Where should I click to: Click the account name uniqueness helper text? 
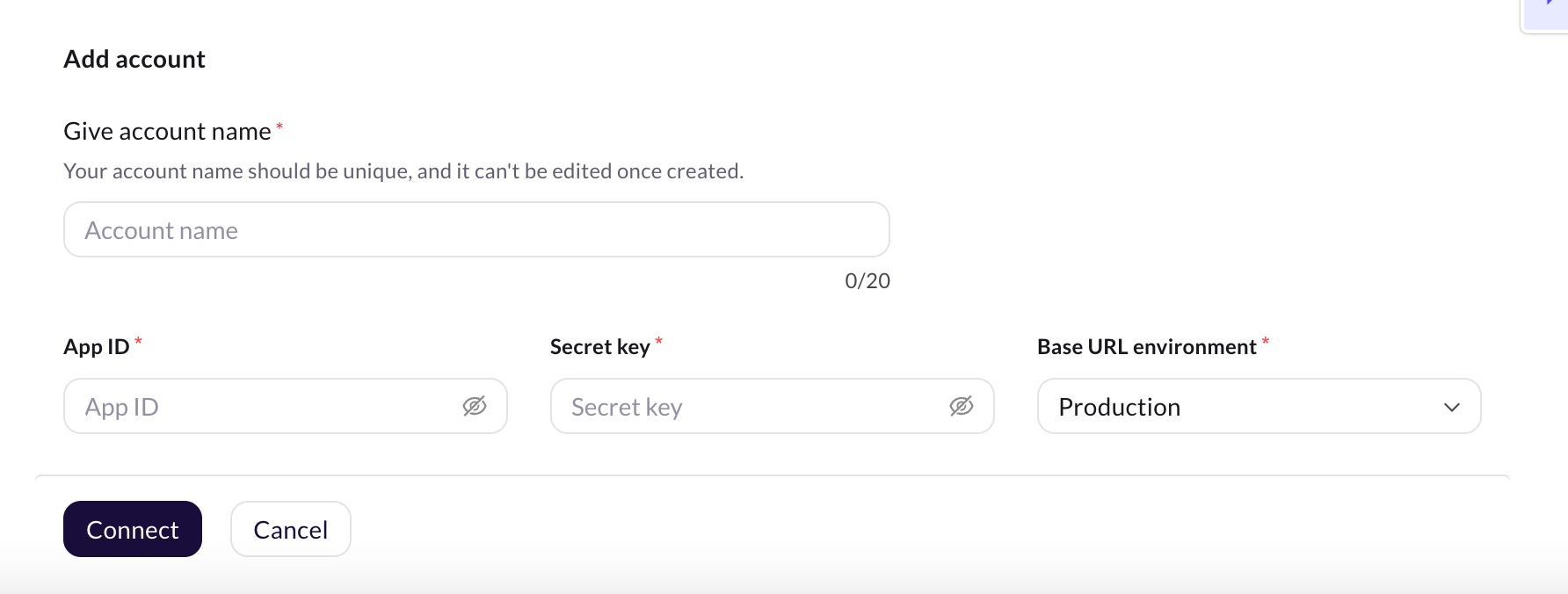403,171
